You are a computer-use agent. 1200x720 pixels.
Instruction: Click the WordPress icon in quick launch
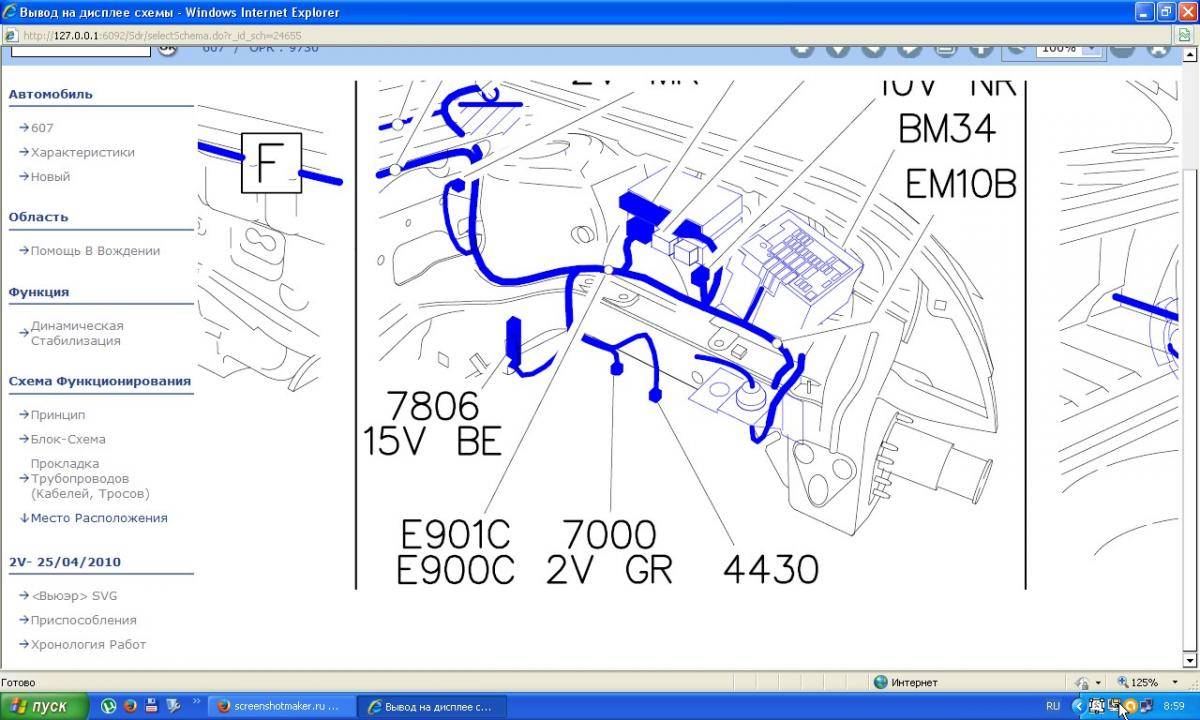coord(109,706)
